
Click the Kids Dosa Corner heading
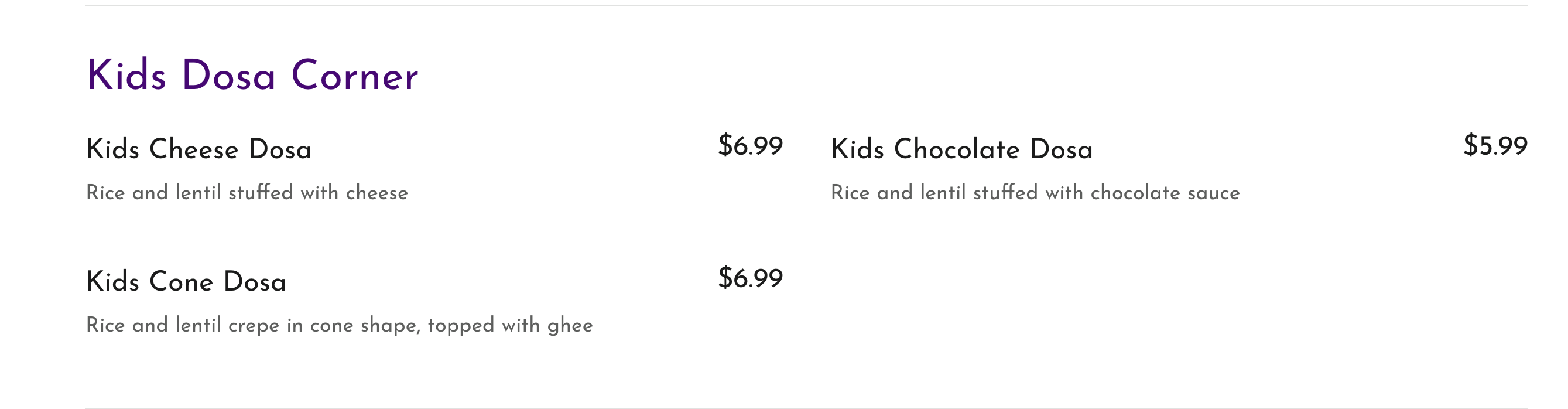click(x=252, y=76)
